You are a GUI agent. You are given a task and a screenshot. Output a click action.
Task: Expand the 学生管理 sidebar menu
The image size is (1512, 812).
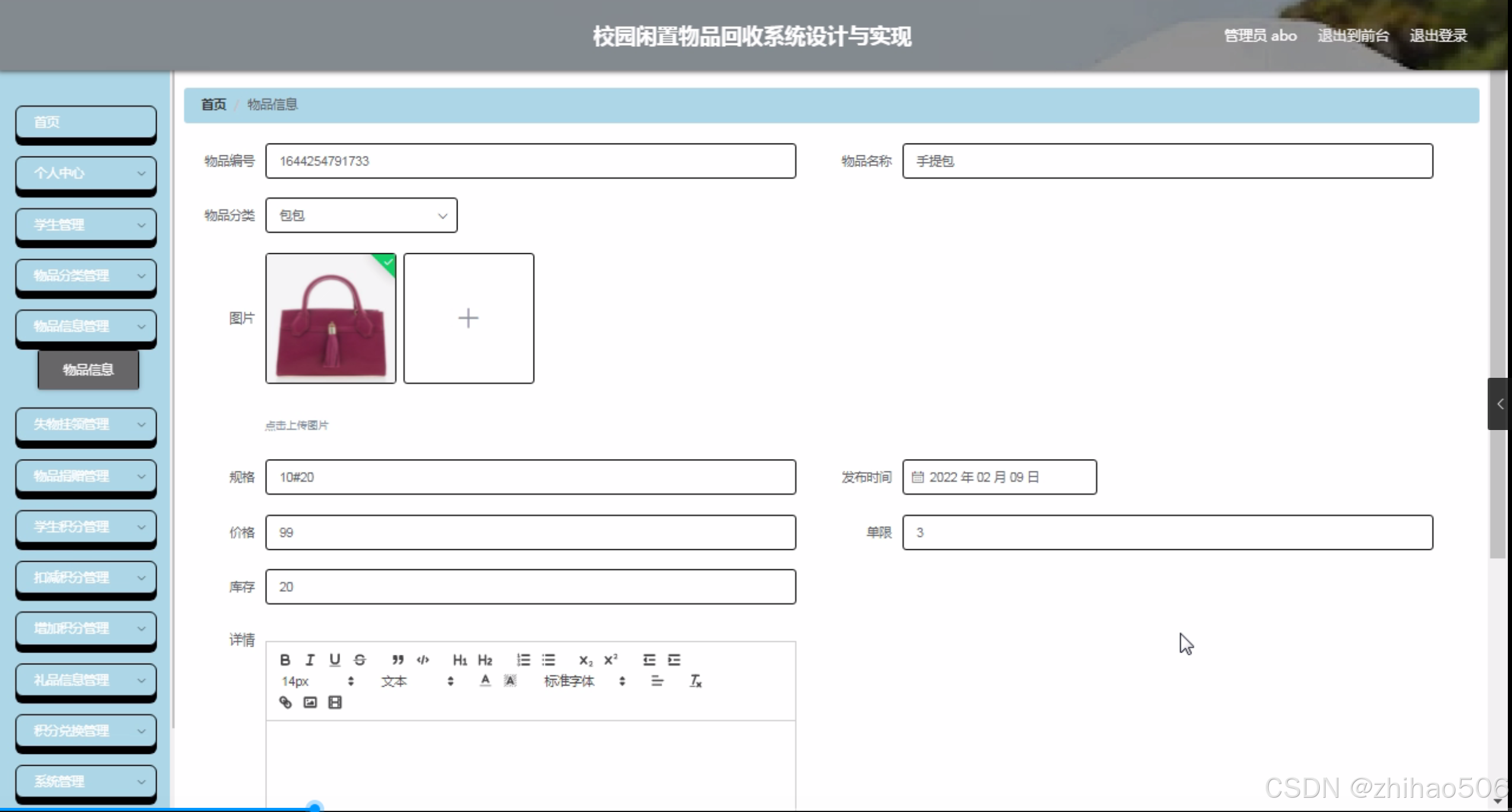86,225
